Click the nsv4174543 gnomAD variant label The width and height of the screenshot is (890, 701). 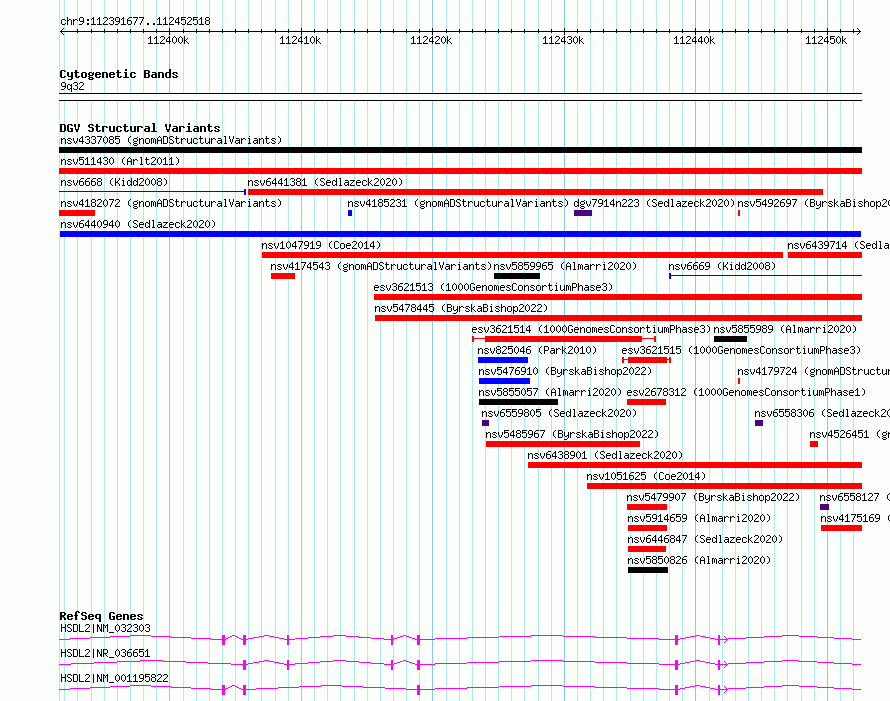[x=381, y=266]
